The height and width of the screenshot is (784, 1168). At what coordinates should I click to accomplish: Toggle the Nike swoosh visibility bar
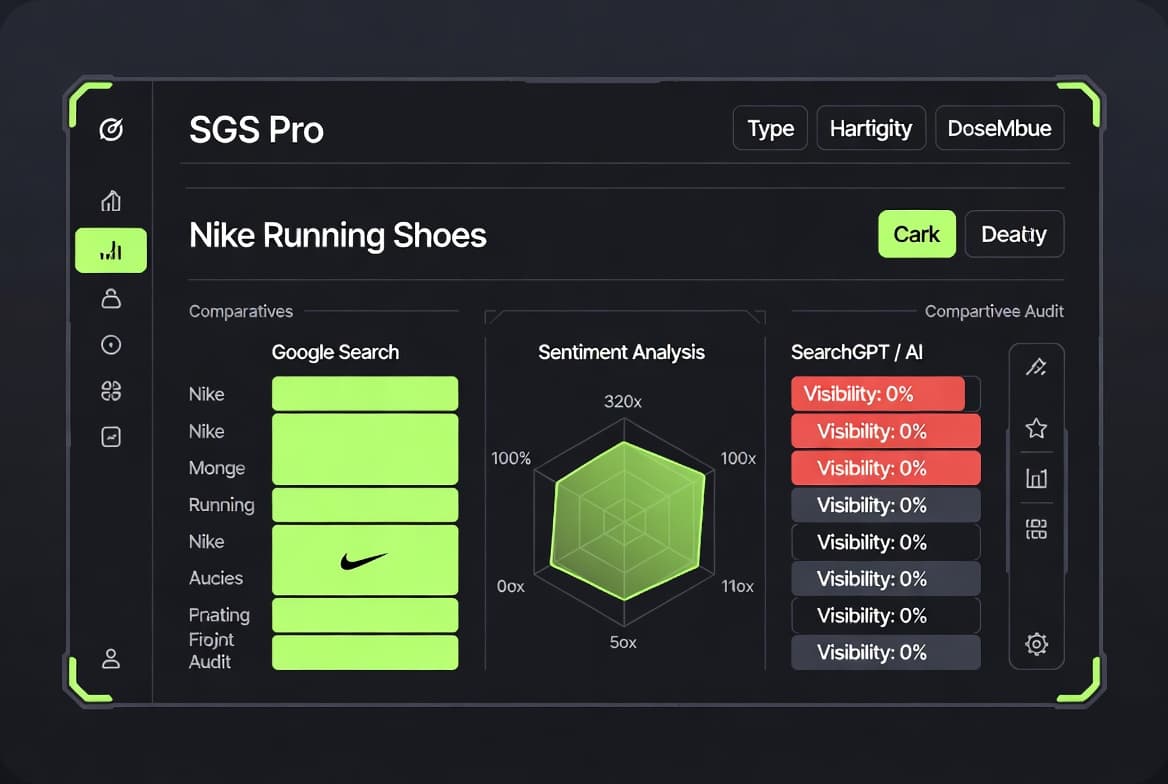tap(364, 559)
